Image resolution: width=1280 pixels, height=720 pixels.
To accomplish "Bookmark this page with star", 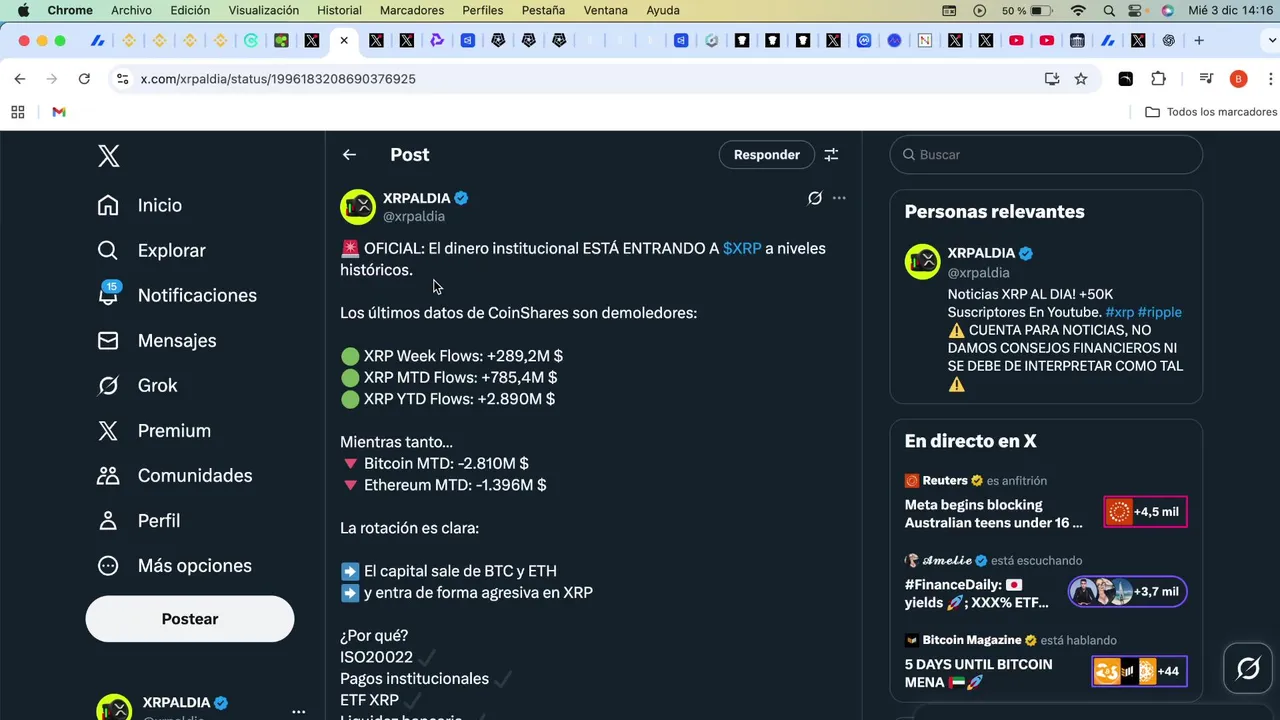I will tap(1081, 79).
